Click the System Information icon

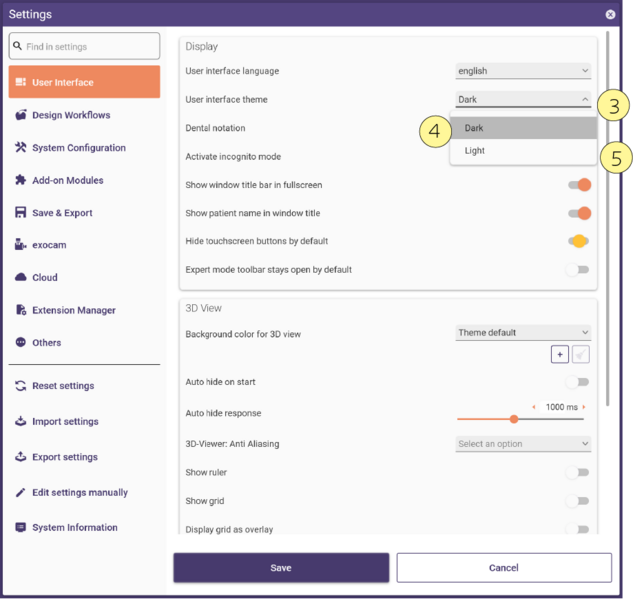pos(21,527)
